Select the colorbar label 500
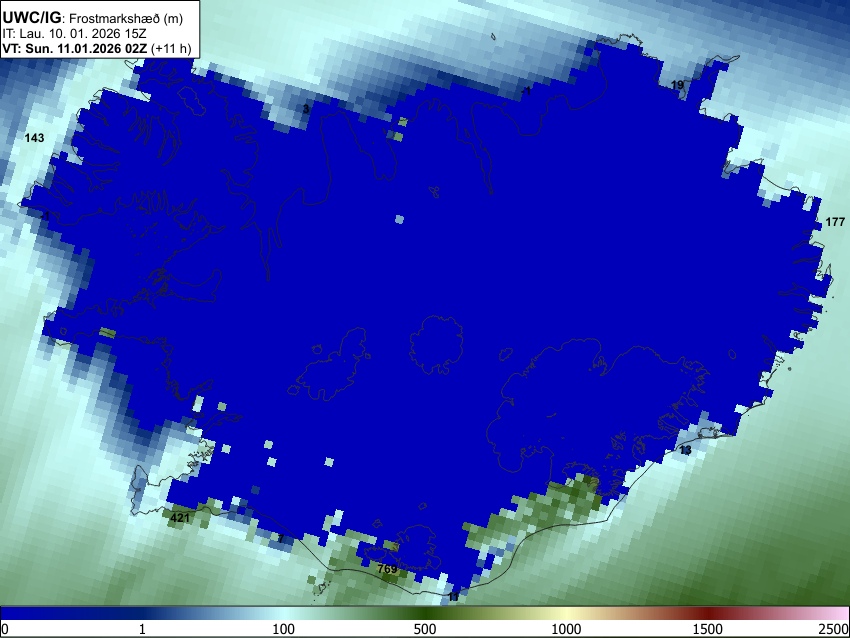The image size is (850, 638). tap(425, 629)
